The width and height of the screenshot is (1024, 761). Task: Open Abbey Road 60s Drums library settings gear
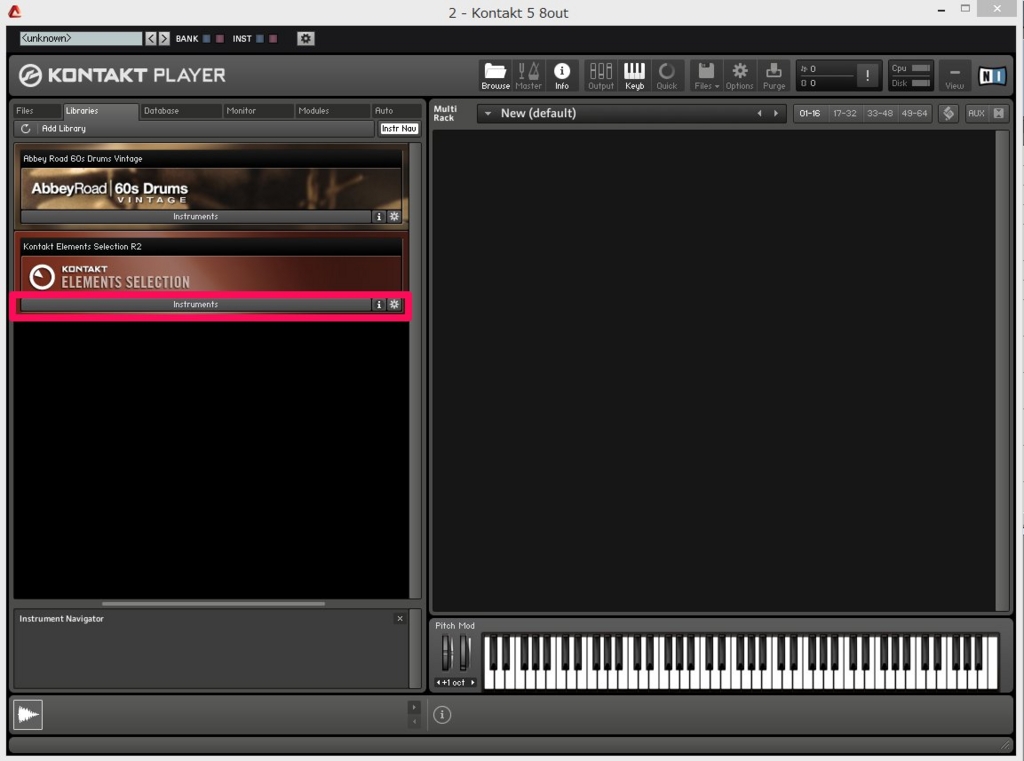(394, 216)
